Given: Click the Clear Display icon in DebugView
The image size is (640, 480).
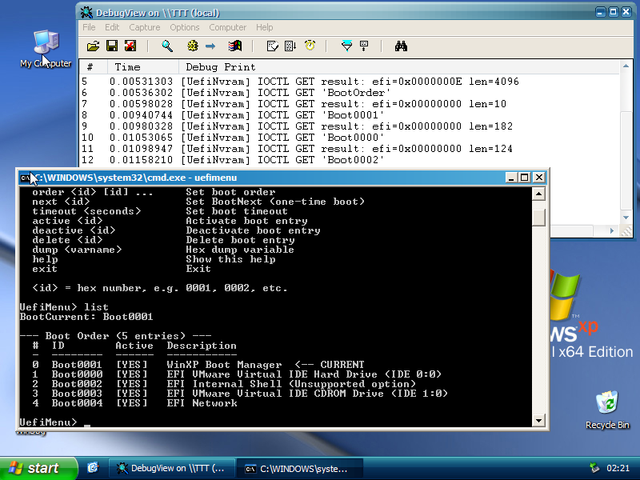Looking at the screenshot, I should (x=272, y=46).
